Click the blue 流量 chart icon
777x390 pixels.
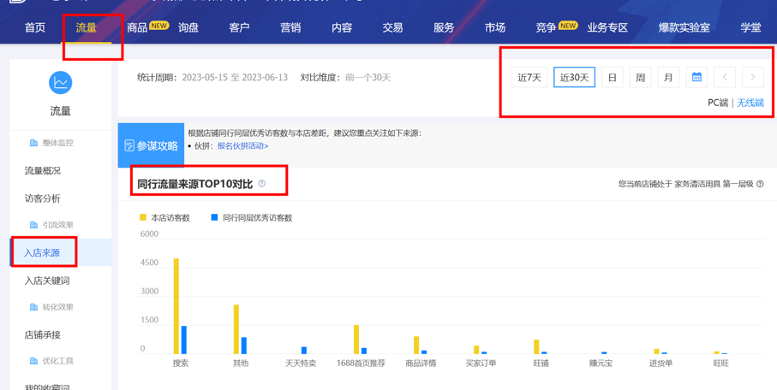click(x=60, y=83)
